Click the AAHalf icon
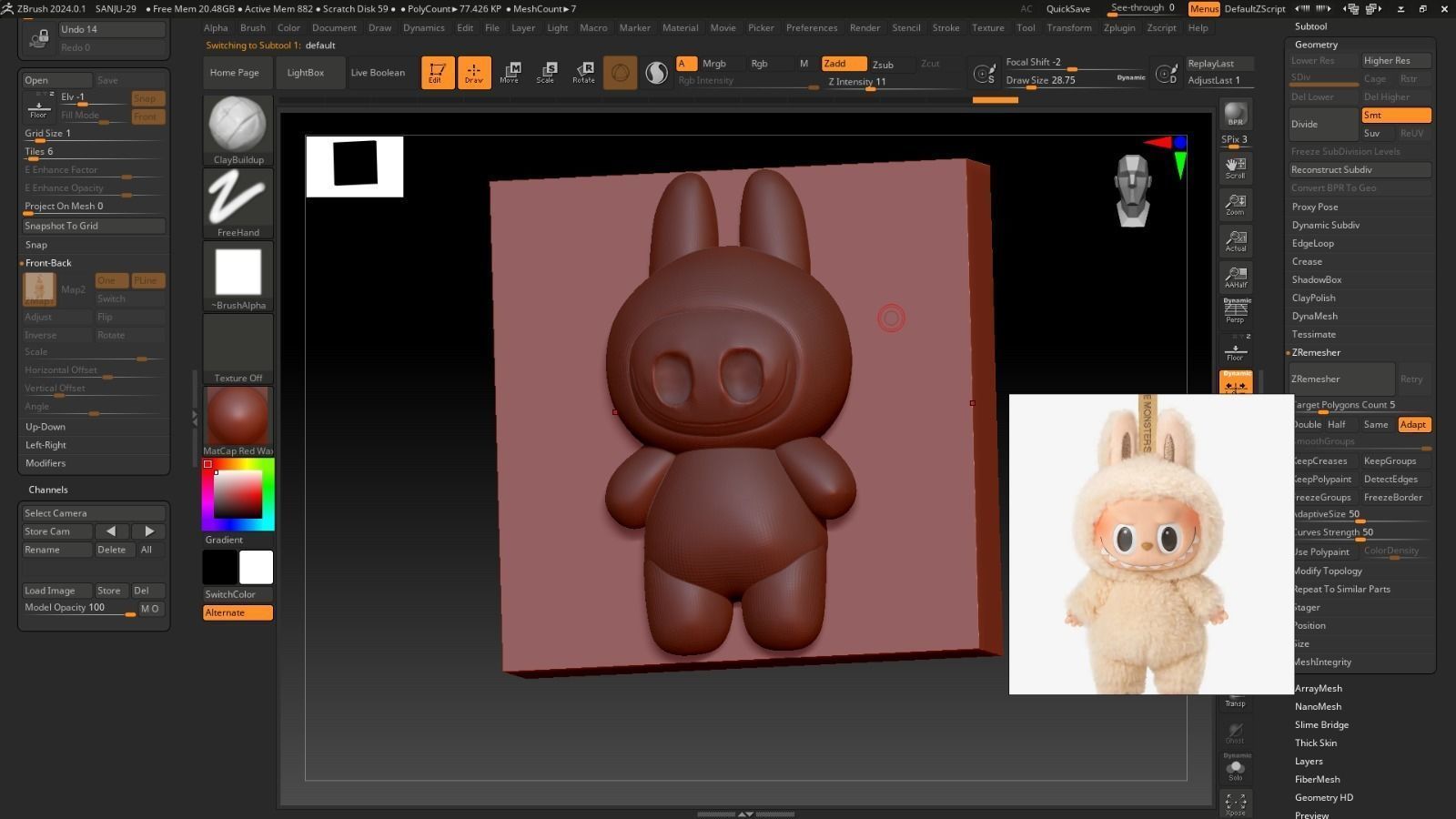 [1235, 277]
